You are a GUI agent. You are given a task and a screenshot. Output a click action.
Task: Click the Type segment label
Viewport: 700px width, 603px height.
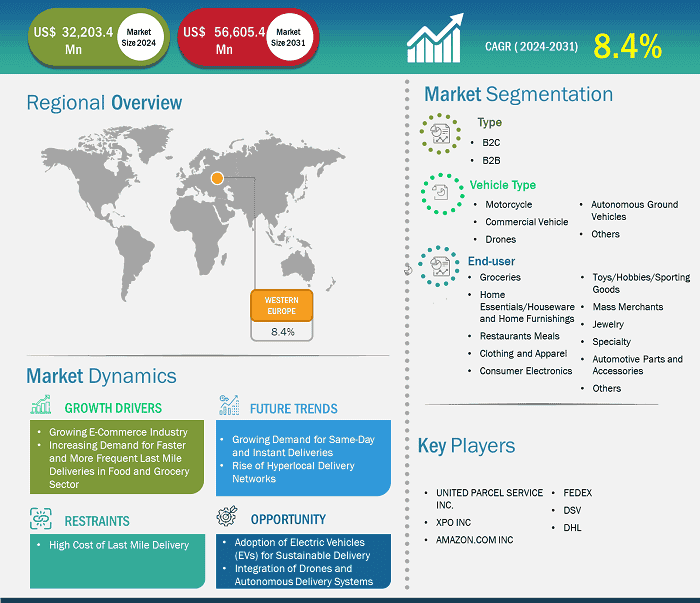pyautogui.click(x=489, y=123)
